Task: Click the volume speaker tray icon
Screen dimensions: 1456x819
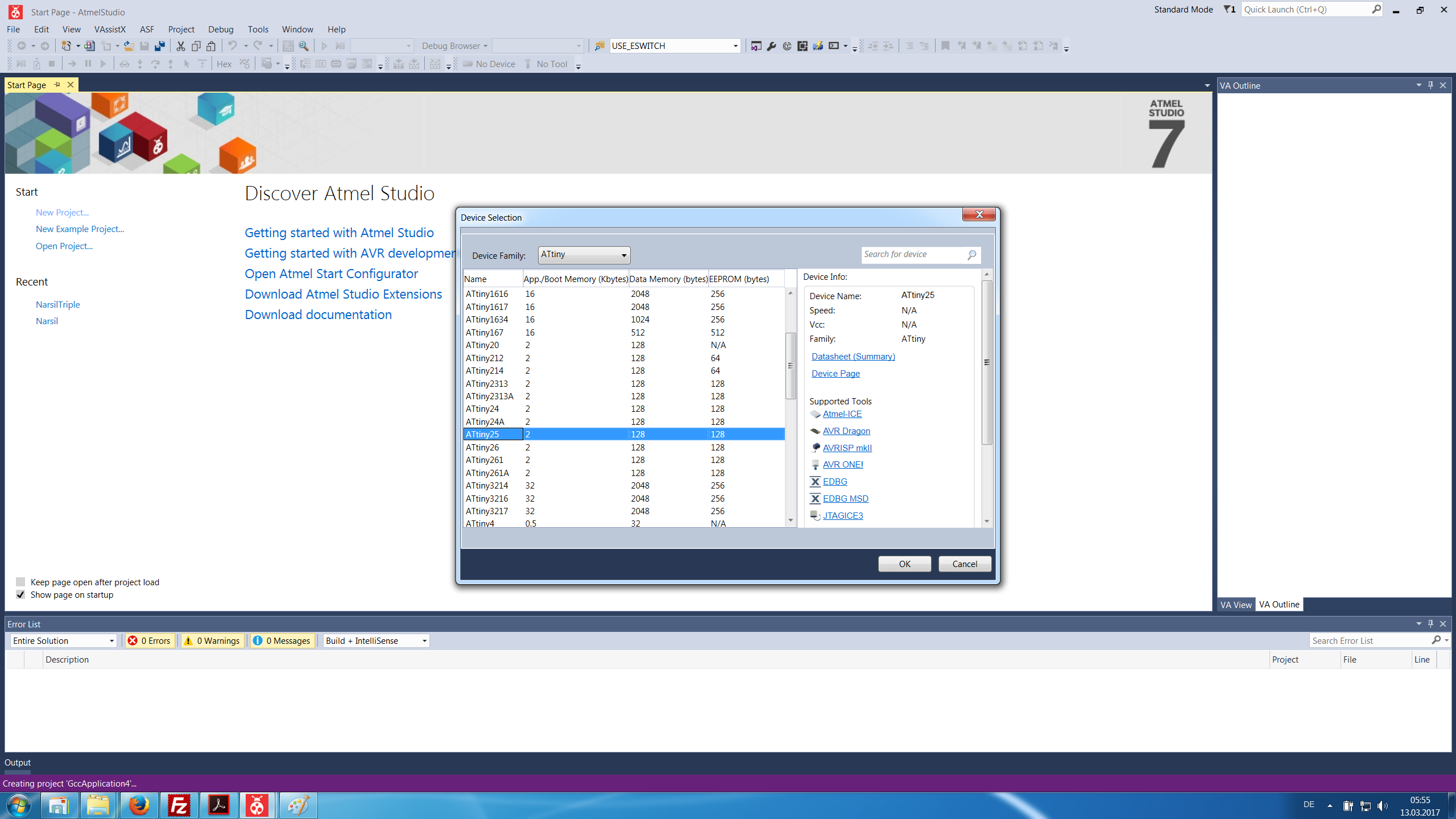Action: pos(1383,805)
